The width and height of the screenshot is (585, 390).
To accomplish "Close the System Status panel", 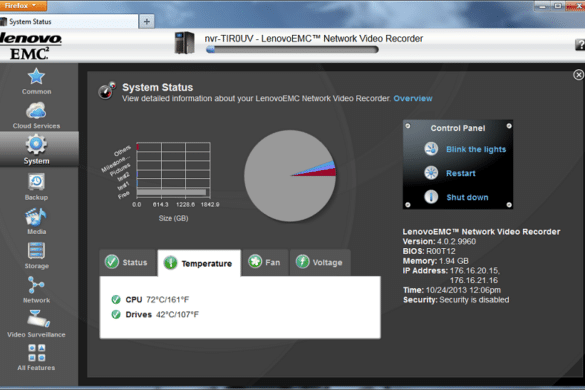I will pyautogui.click(x=578, y=75).
